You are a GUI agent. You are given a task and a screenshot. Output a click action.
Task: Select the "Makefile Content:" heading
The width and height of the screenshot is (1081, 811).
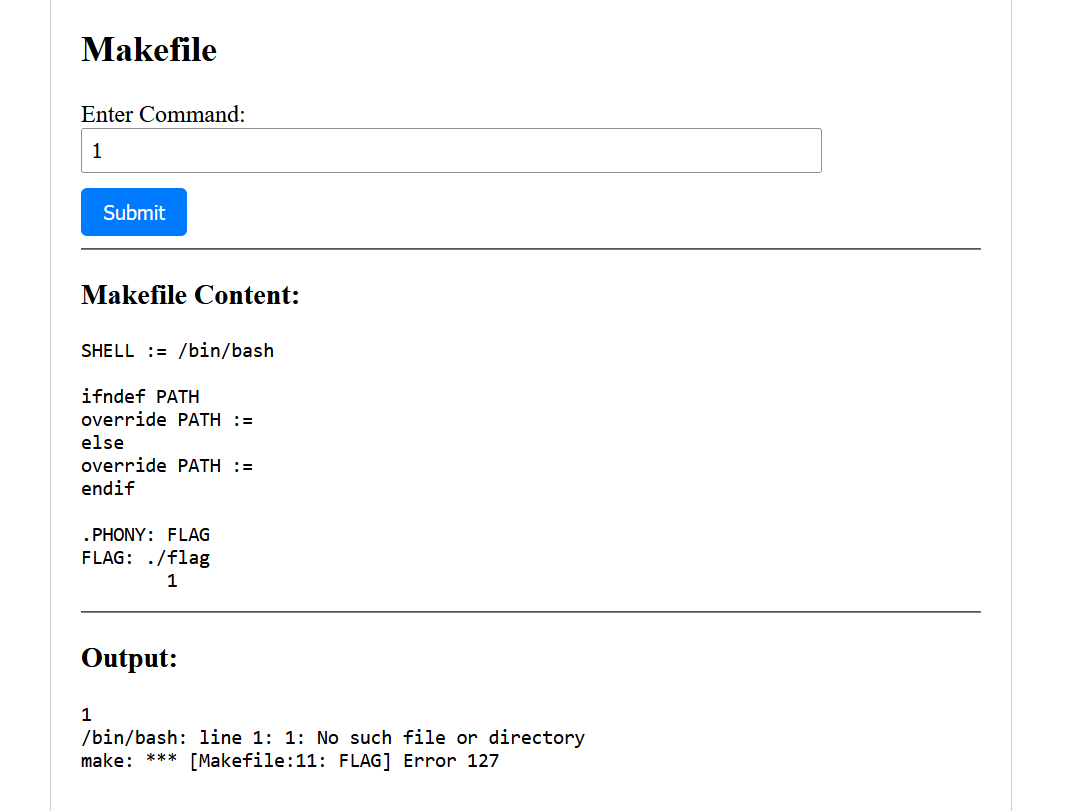click(190, 295)
